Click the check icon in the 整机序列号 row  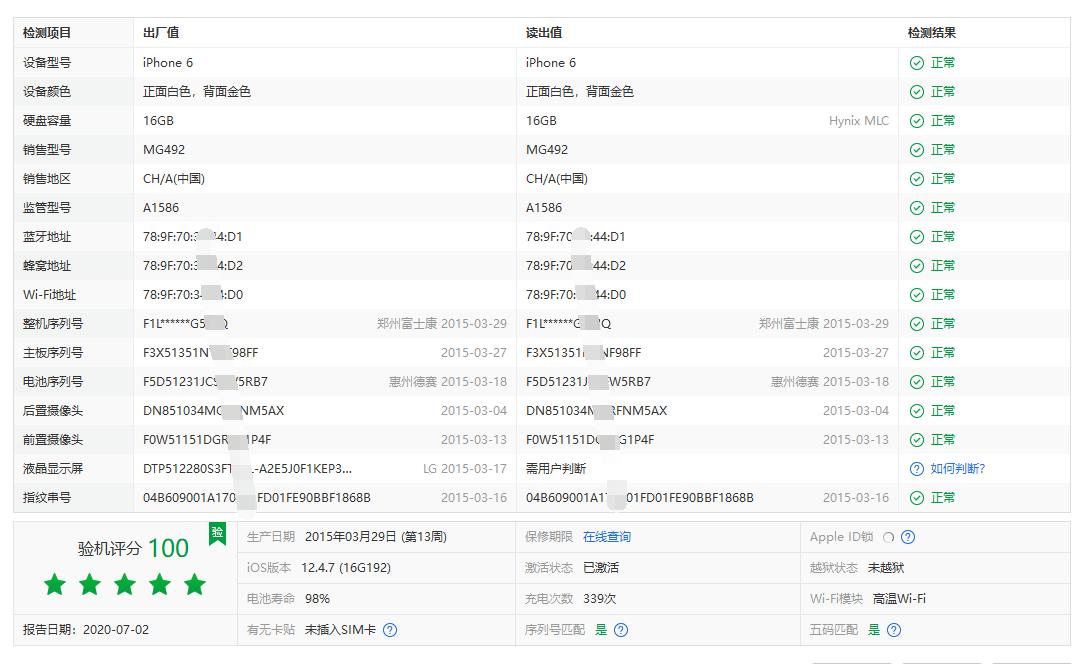click(915, 323)
